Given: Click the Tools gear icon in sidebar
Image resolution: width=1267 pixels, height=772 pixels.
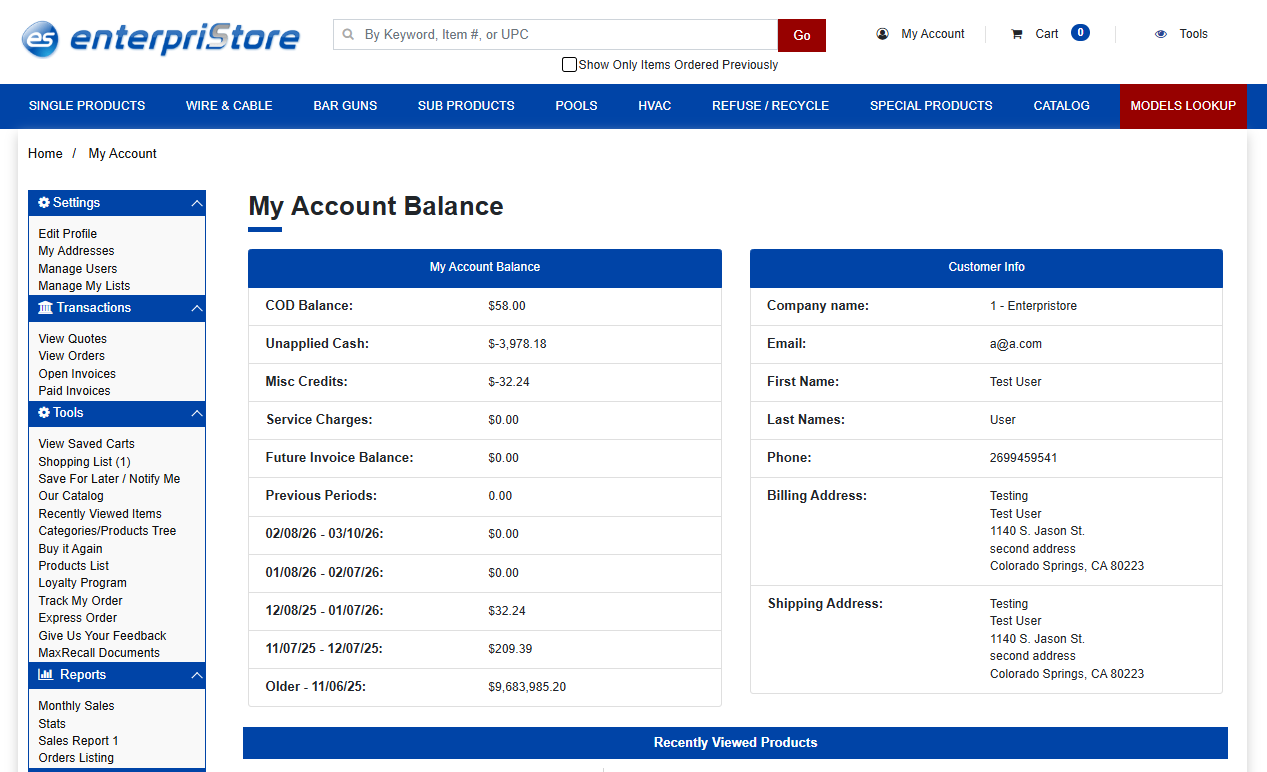Looking at the screenshot, I should tap(44, 412).
